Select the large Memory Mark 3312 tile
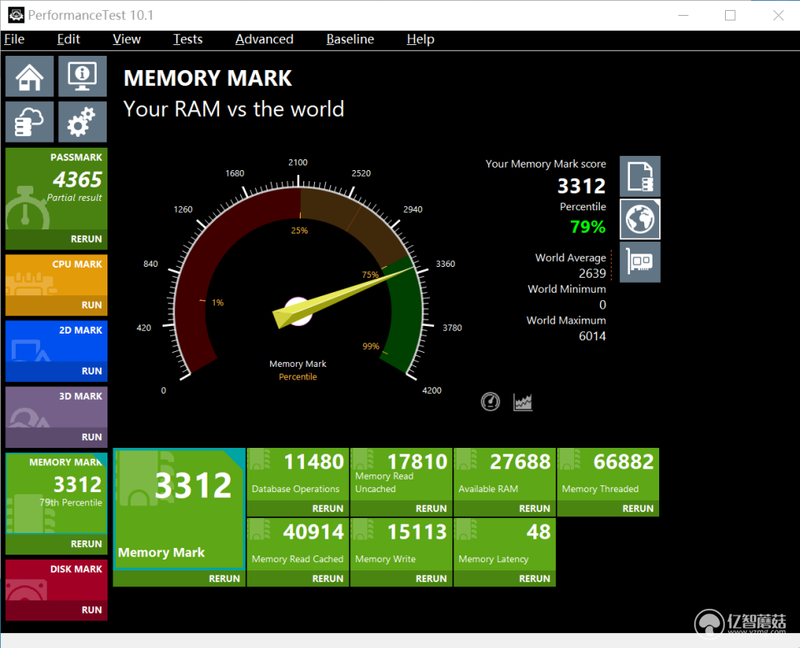This screenshot has width=800, height=648. pos(179,509)
